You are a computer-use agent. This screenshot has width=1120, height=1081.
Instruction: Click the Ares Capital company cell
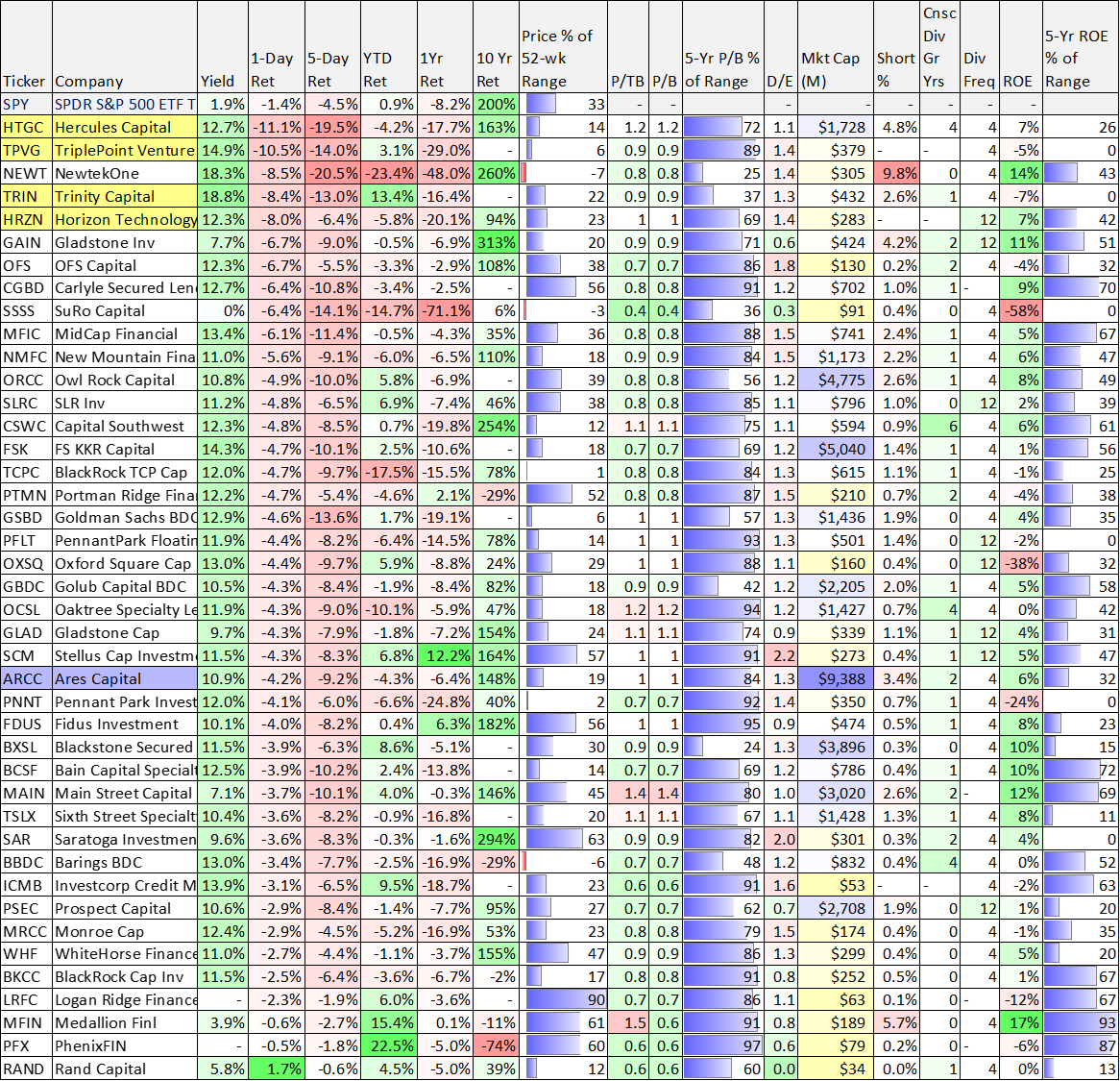(x=124, y=678)
